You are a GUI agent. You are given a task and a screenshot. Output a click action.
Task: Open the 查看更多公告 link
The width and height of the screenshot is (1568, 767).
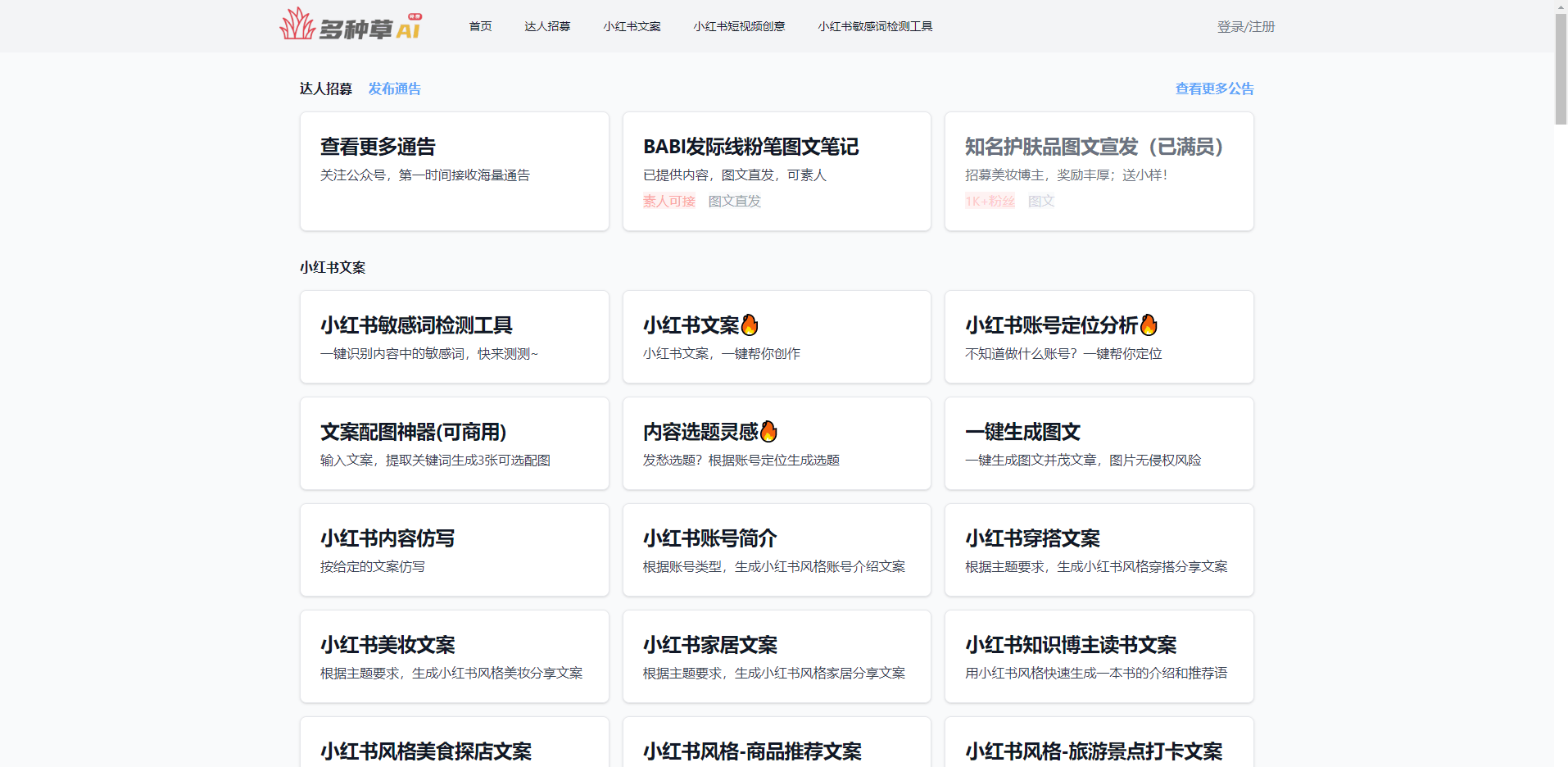coord(1214,88)
